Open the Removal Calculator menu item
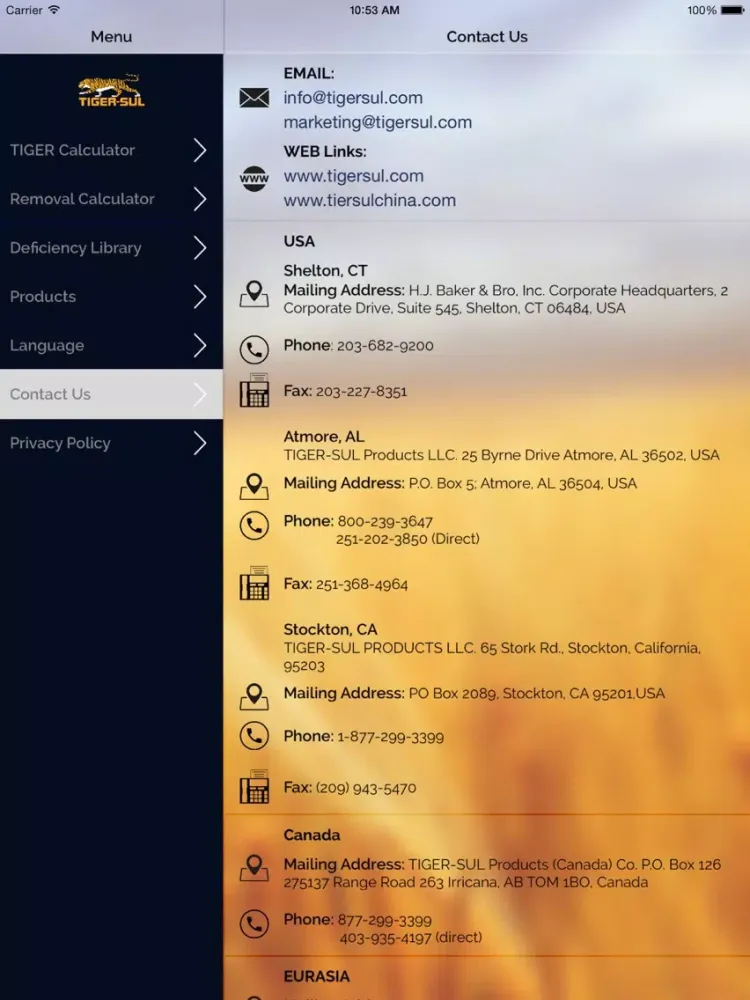 coord(112,199)
